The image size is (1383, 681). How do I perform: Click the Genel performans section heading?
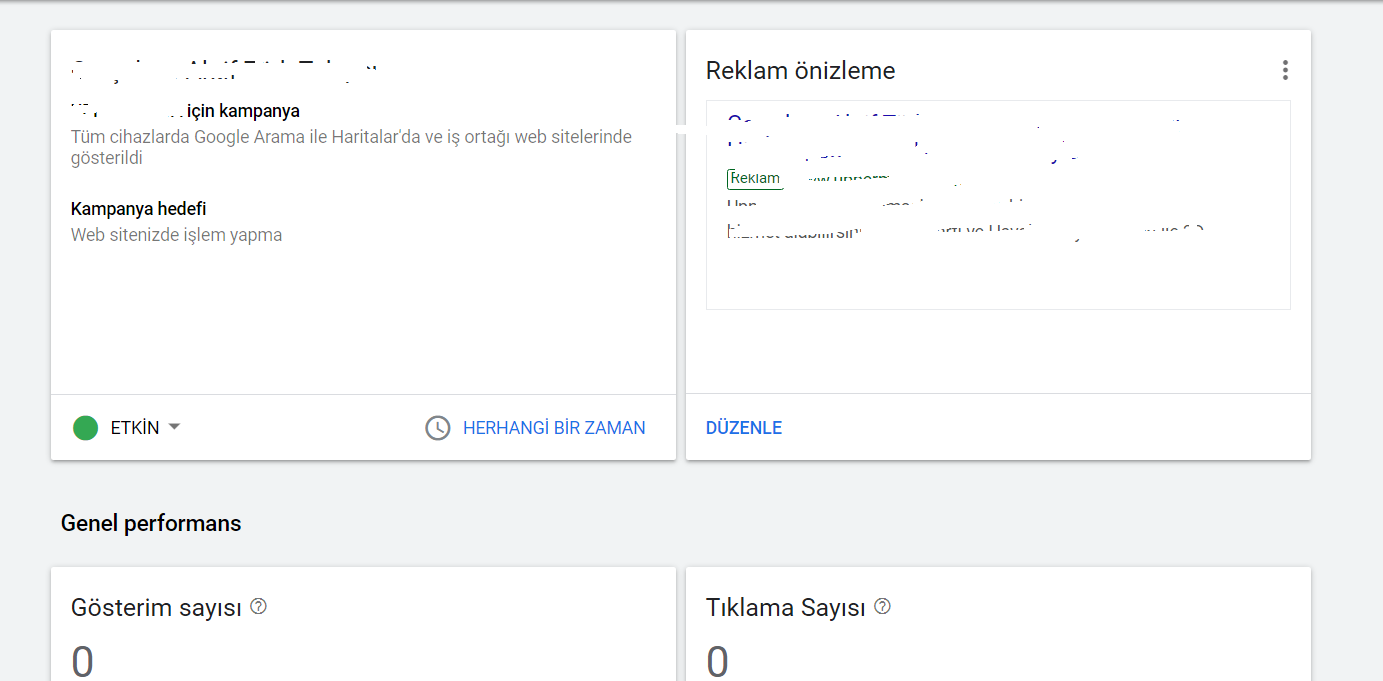(151, 523)
